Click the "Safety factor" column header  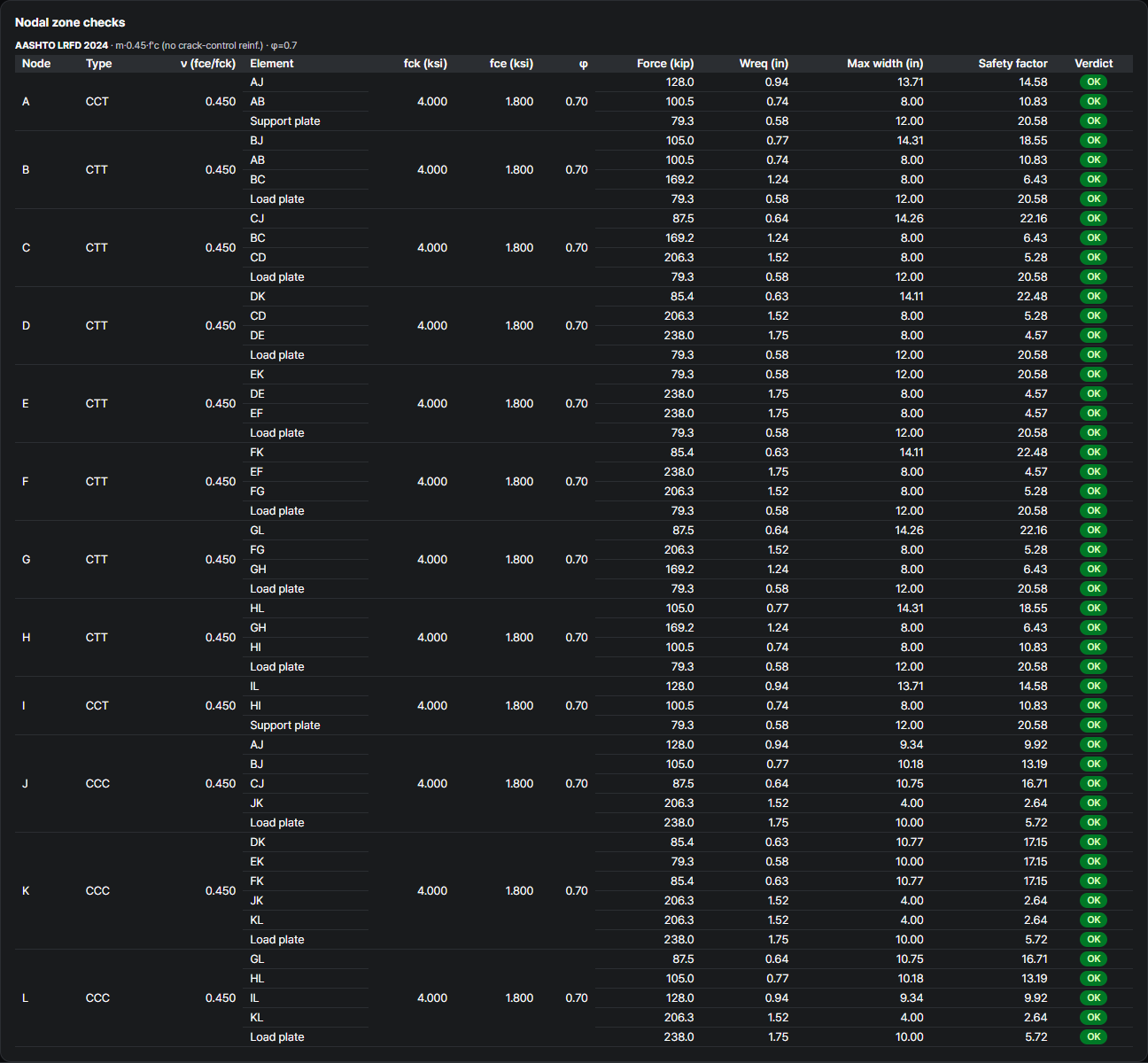1012,64
